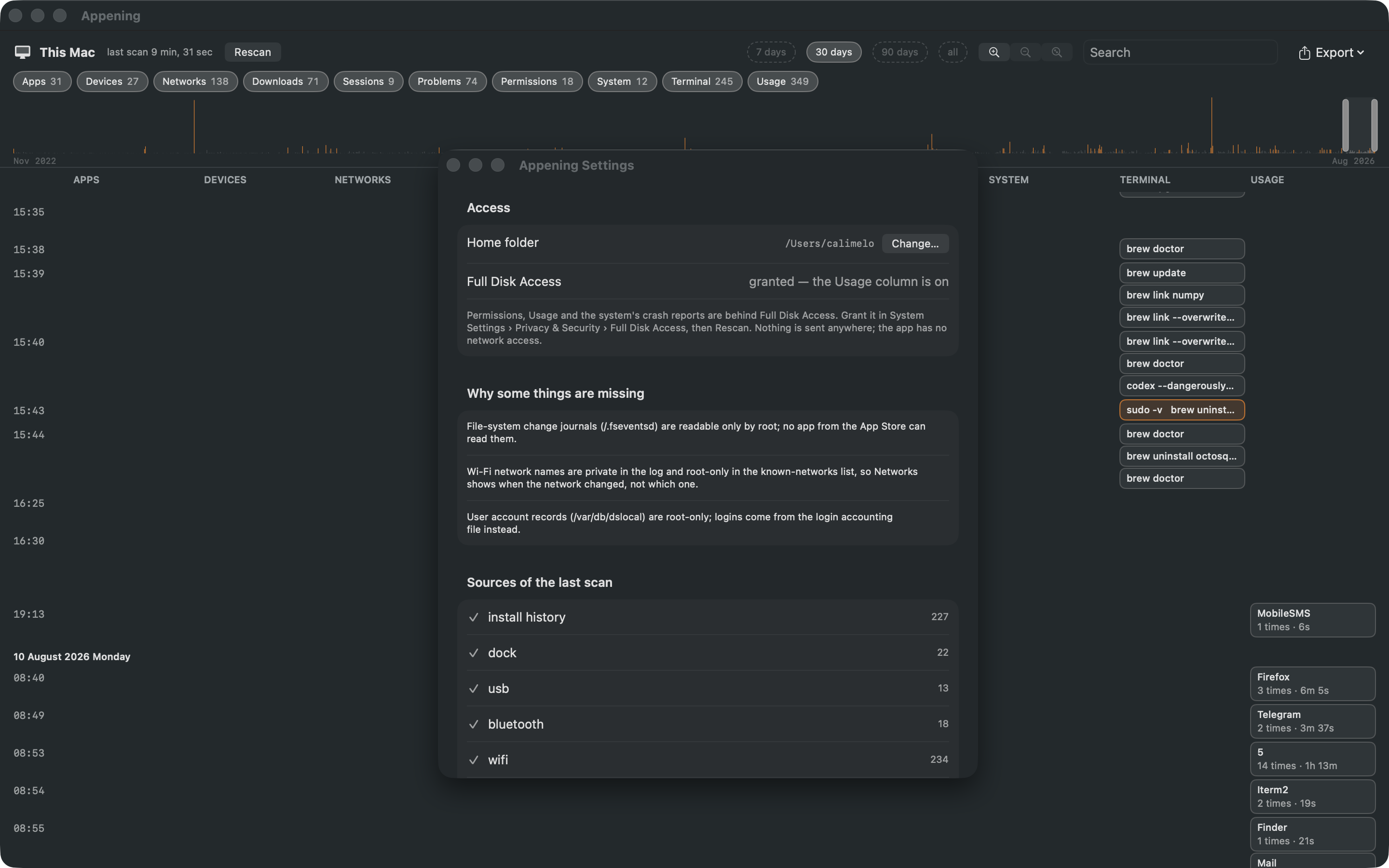Click the This Mac computer icon
Screen dimensions: 1389x868
coord(22,52)
